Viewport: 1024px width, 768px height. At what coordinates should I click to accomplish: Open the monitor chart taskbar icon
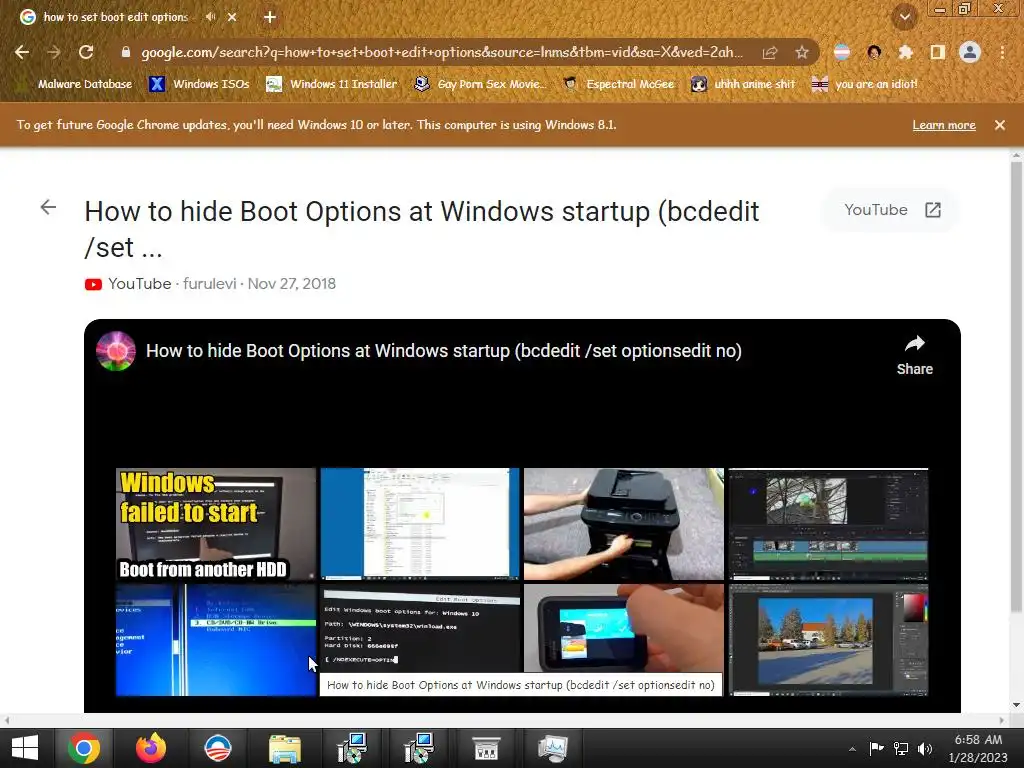click(552, 748)
